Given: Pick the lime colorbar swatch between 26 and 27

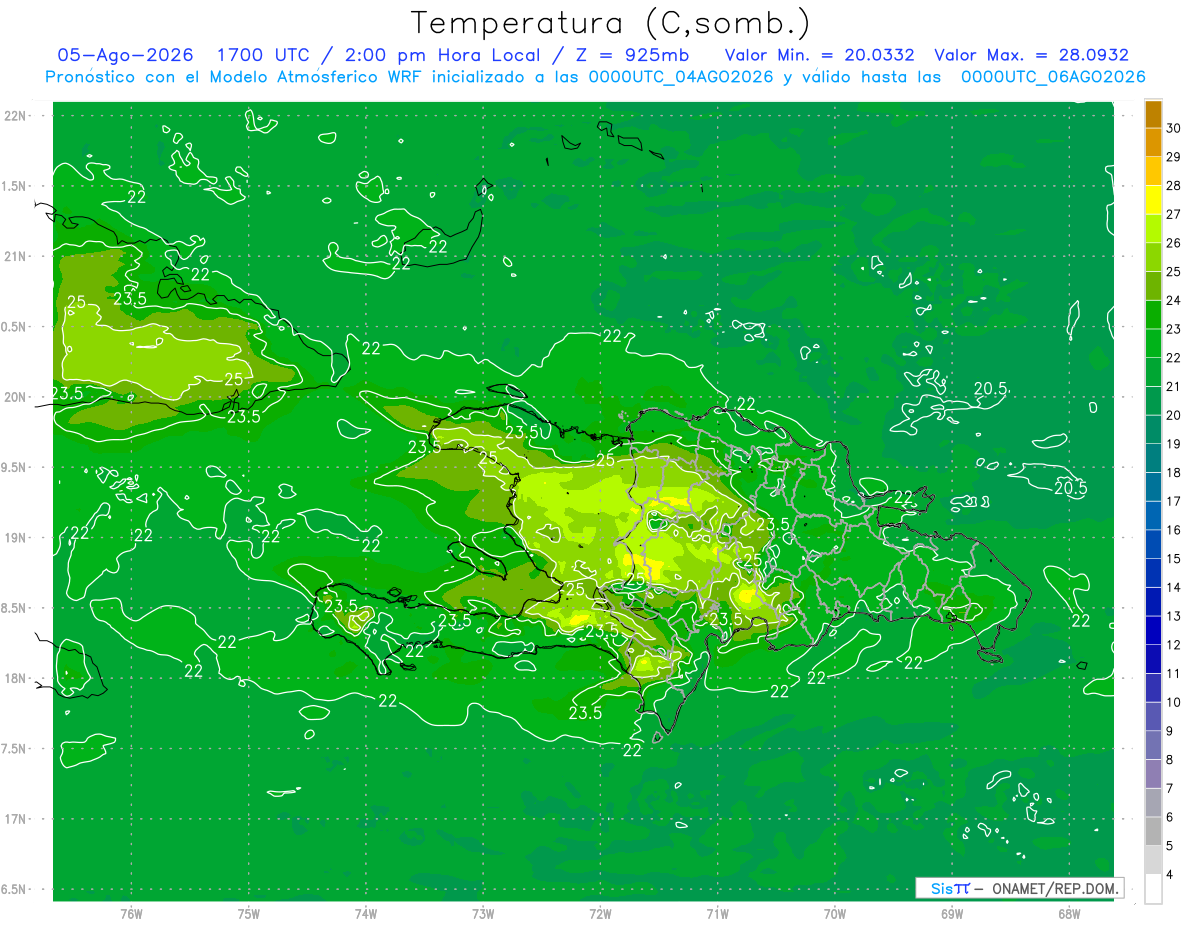Looking at the screenshot, I should [x=1153, y=229].
